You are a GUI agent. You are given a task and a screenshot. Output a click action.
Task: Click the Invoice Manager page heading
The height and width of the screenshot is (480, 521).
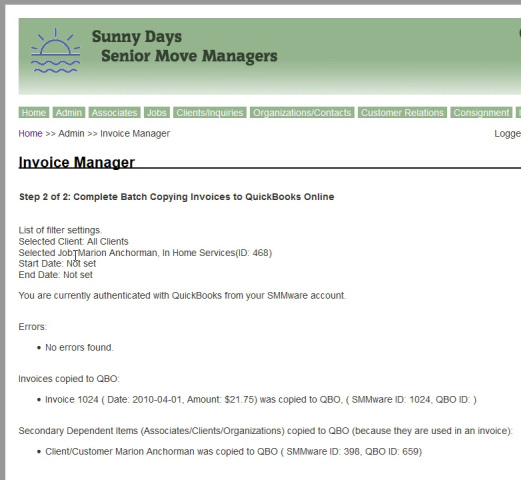pos(77,162)
